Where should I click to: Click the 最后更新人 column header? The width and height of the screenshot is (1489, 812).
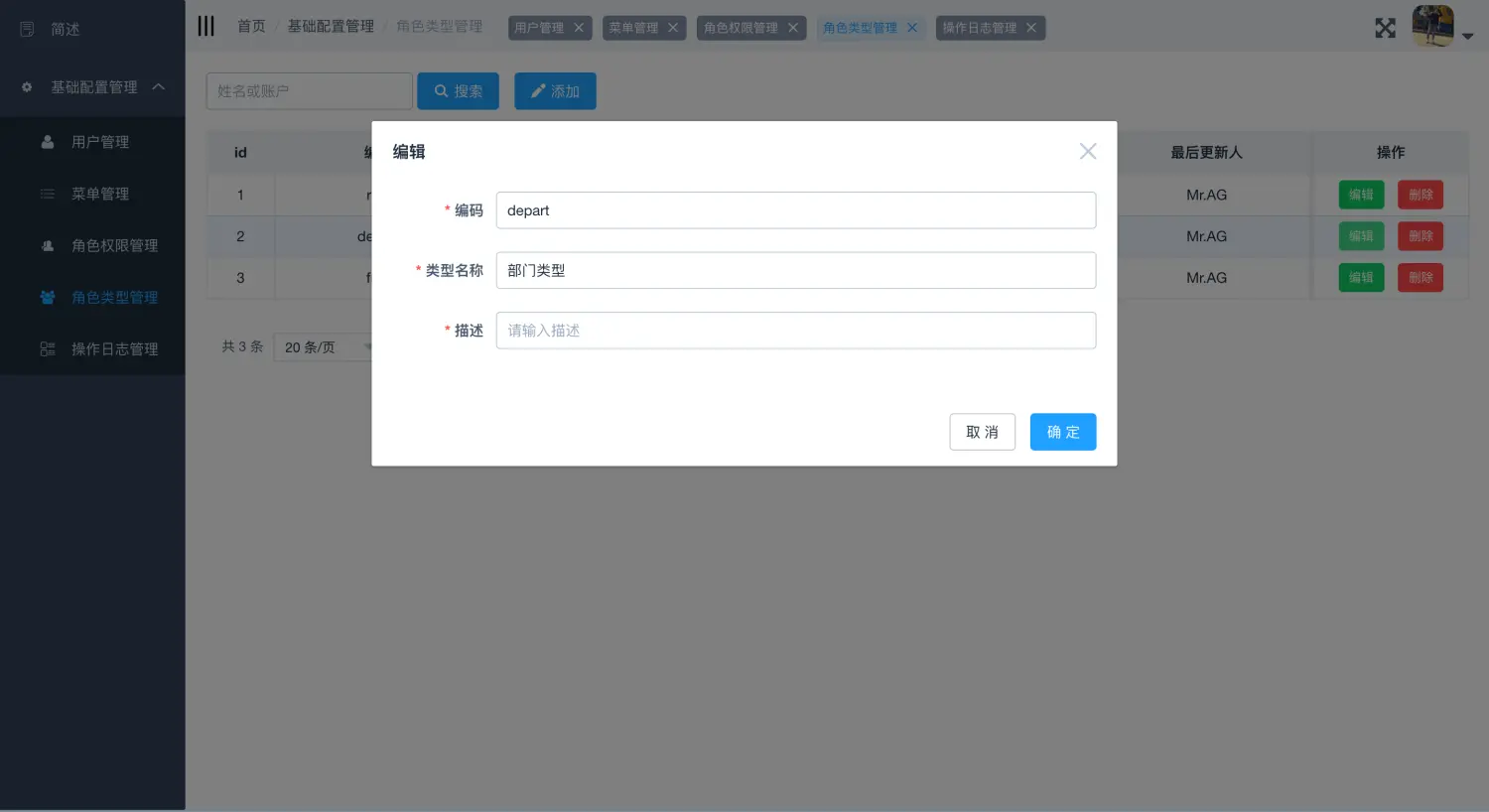(x=1206, y=152)
